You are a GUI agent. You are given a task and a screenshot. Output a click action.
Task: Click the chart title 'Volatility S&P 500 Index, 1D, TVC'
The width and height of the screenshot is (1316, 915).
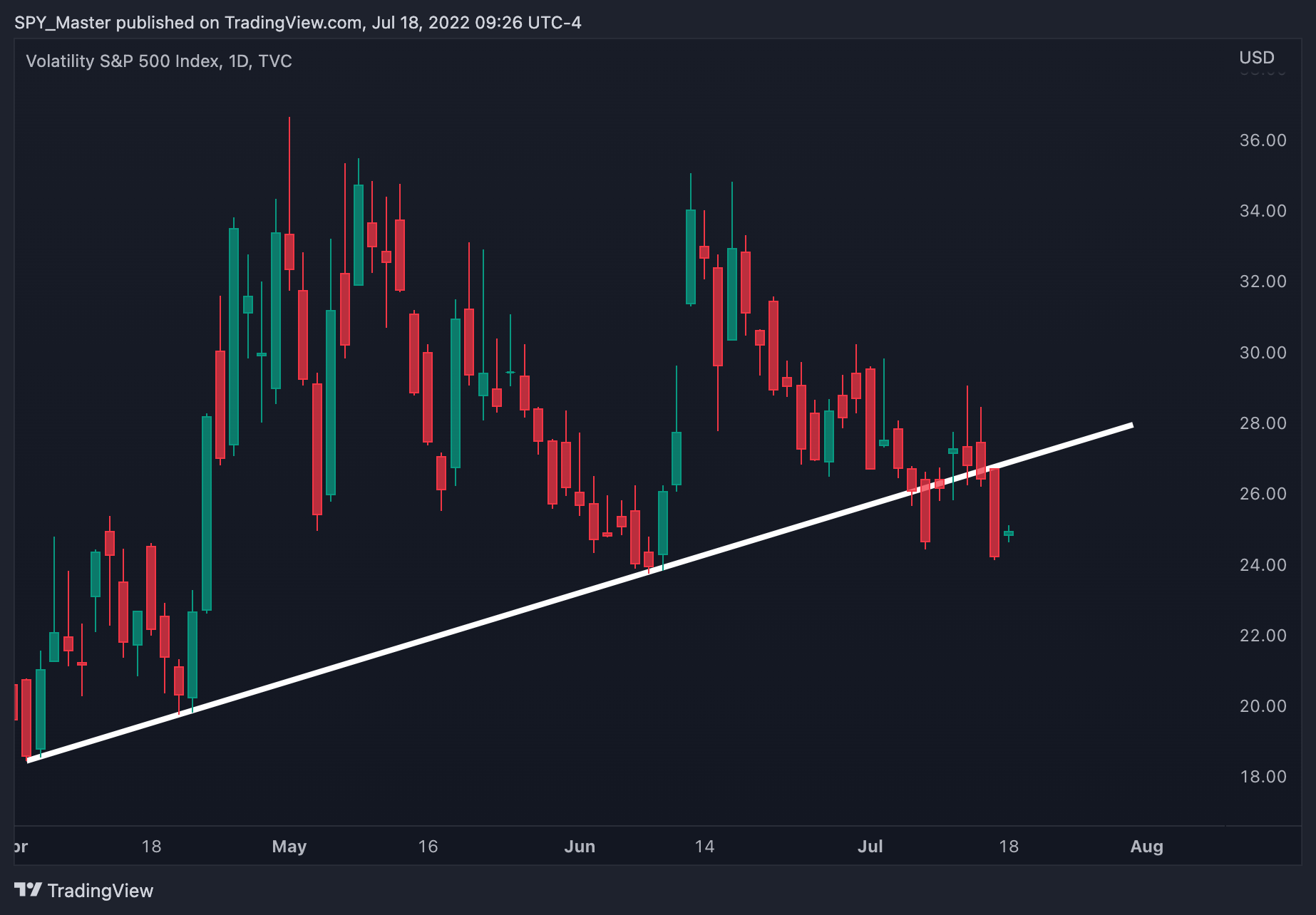159,61
